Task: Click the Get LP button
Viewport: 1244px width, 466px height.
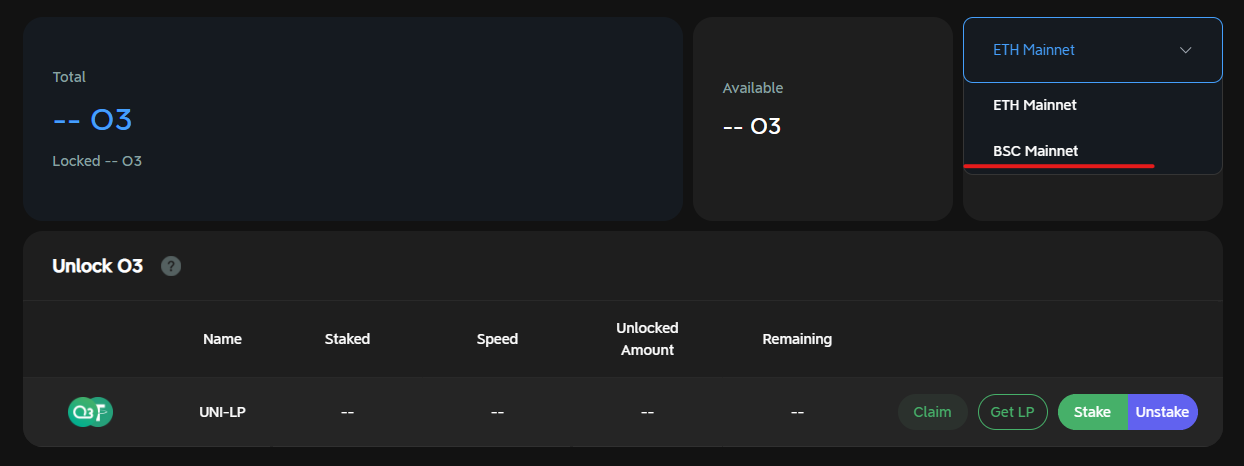Action: 1012,412
